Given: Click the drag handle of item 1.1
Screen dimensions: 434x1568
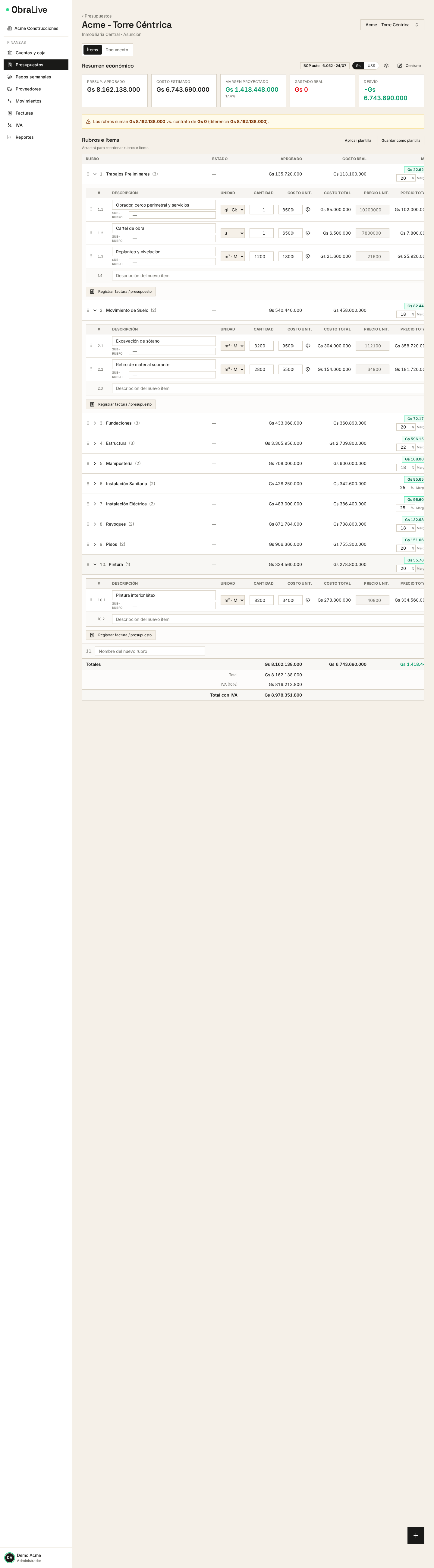Looking at the screenshot, I should [x=91, y=209].
